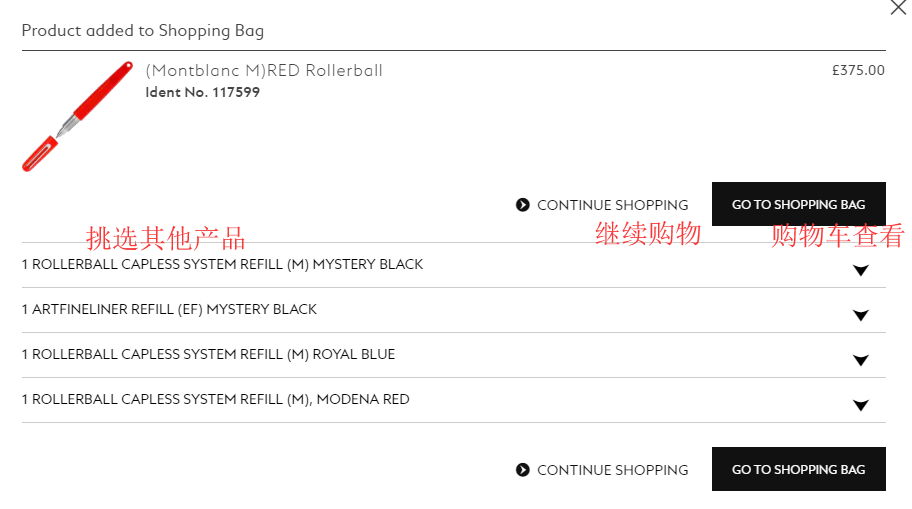912x509 pixels.
Task: Open the (Montblanc M)RED Rollerball product name
Action: pos(264,70)
